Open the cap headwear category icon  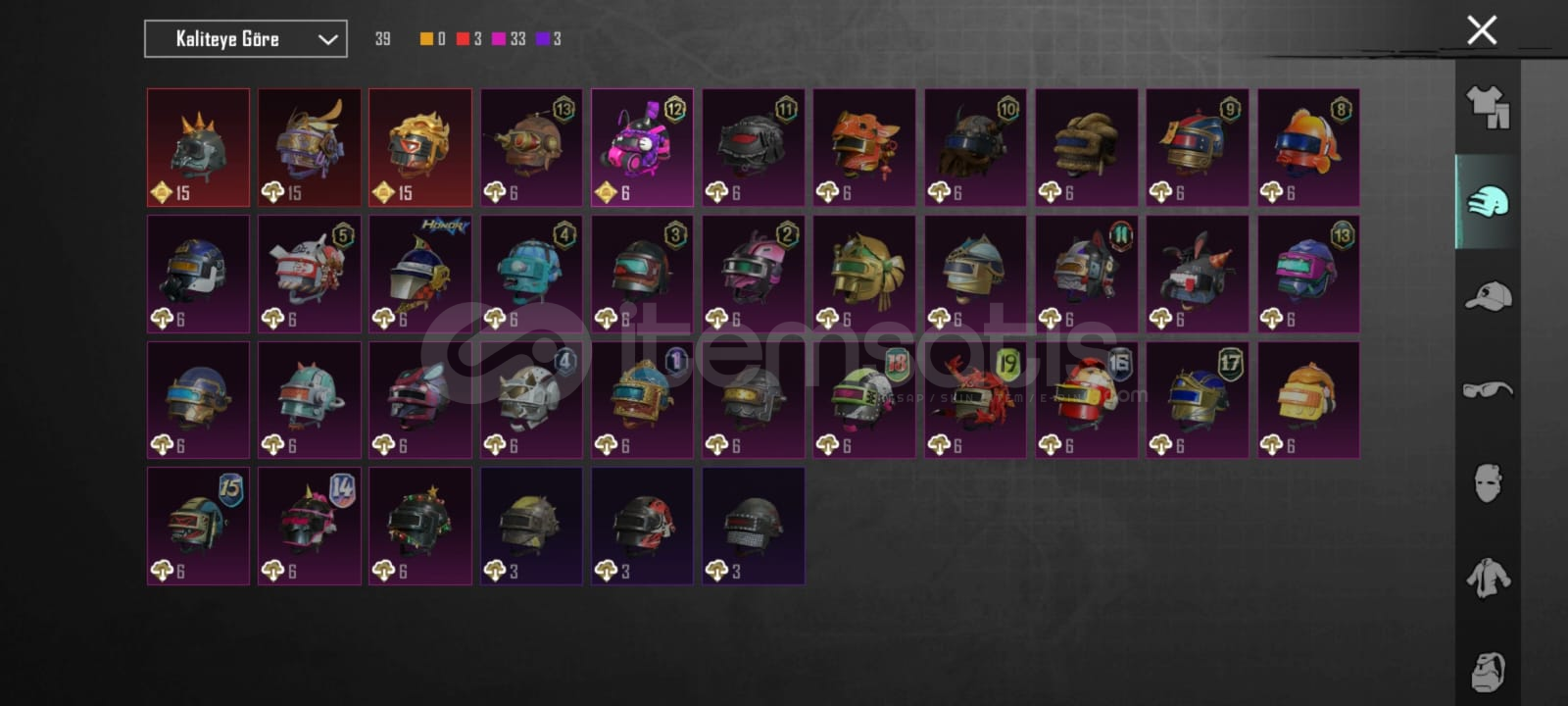pos(1488,295)
